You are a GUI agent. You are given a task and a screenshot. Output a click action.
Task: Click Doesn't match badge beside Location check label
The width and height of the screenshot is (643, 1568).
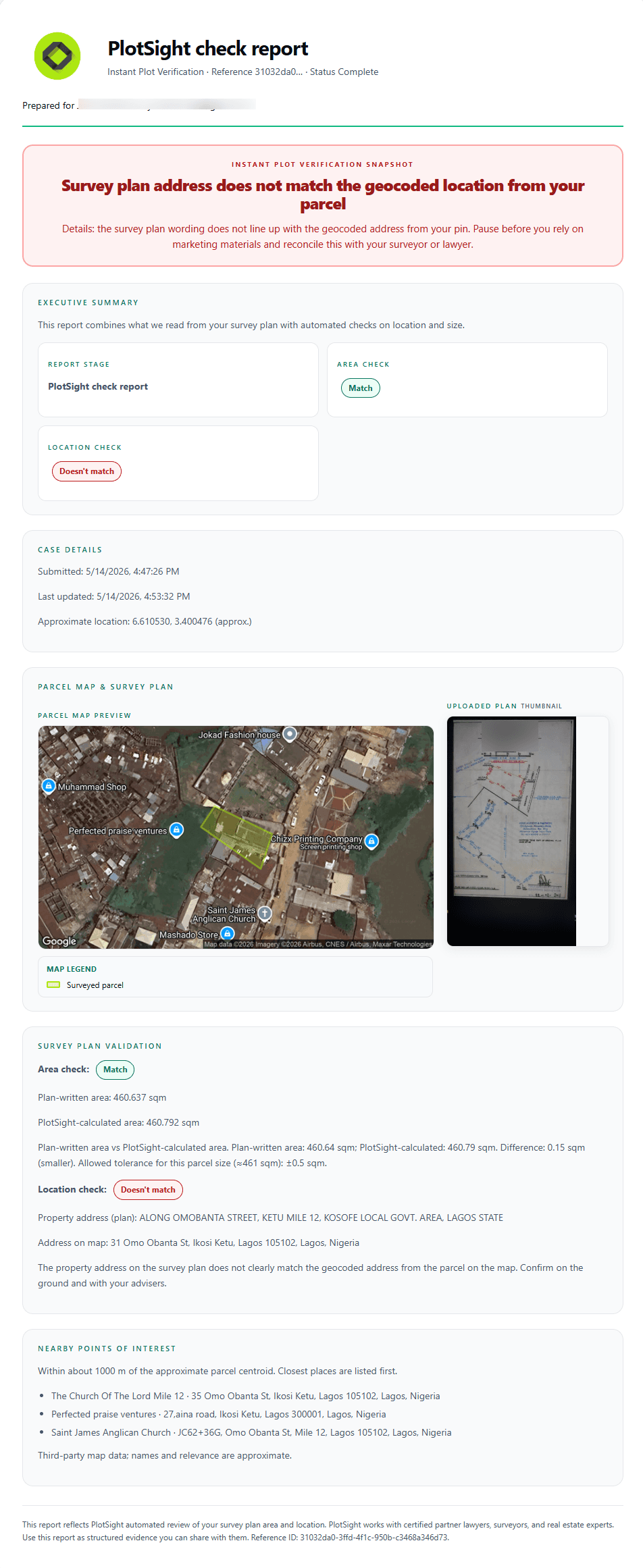click(148, 1190)
